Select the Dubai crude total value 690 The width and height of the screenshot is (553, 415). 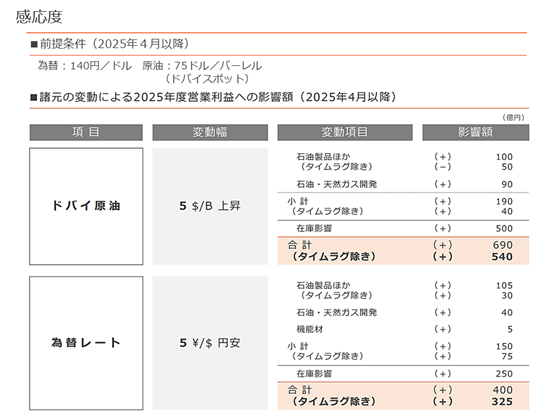click(x=503, y=245)
